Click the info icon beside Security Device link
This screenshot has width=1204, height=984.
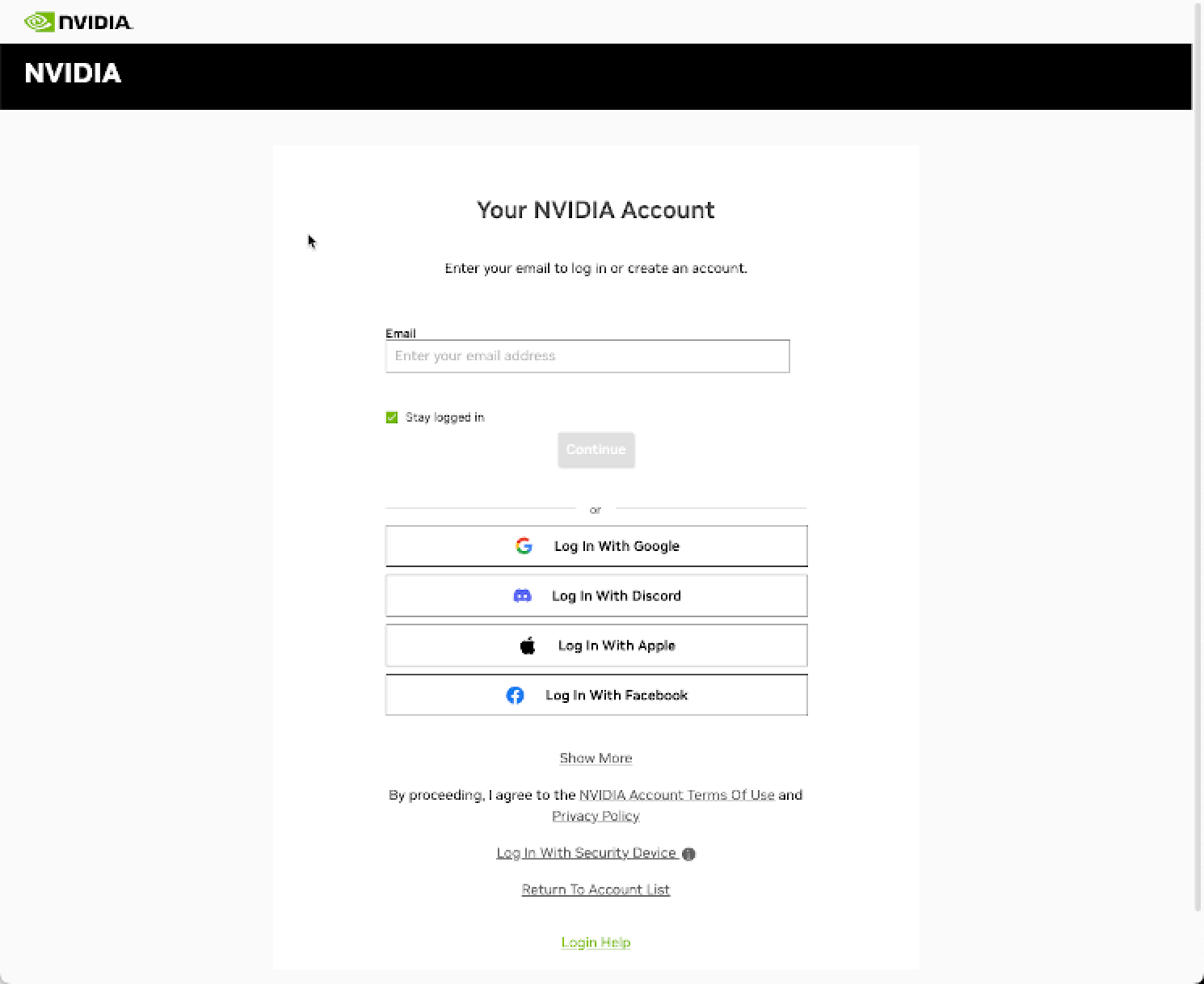(x=688, y=853)
